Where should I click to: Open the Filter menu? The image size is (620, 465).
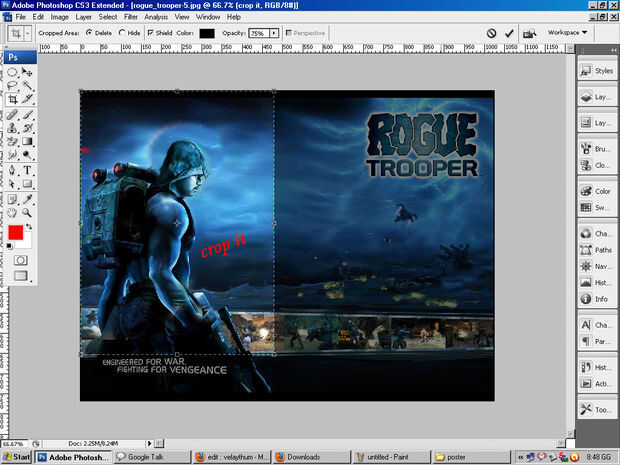pyautogui.click(x=131, y=17)
